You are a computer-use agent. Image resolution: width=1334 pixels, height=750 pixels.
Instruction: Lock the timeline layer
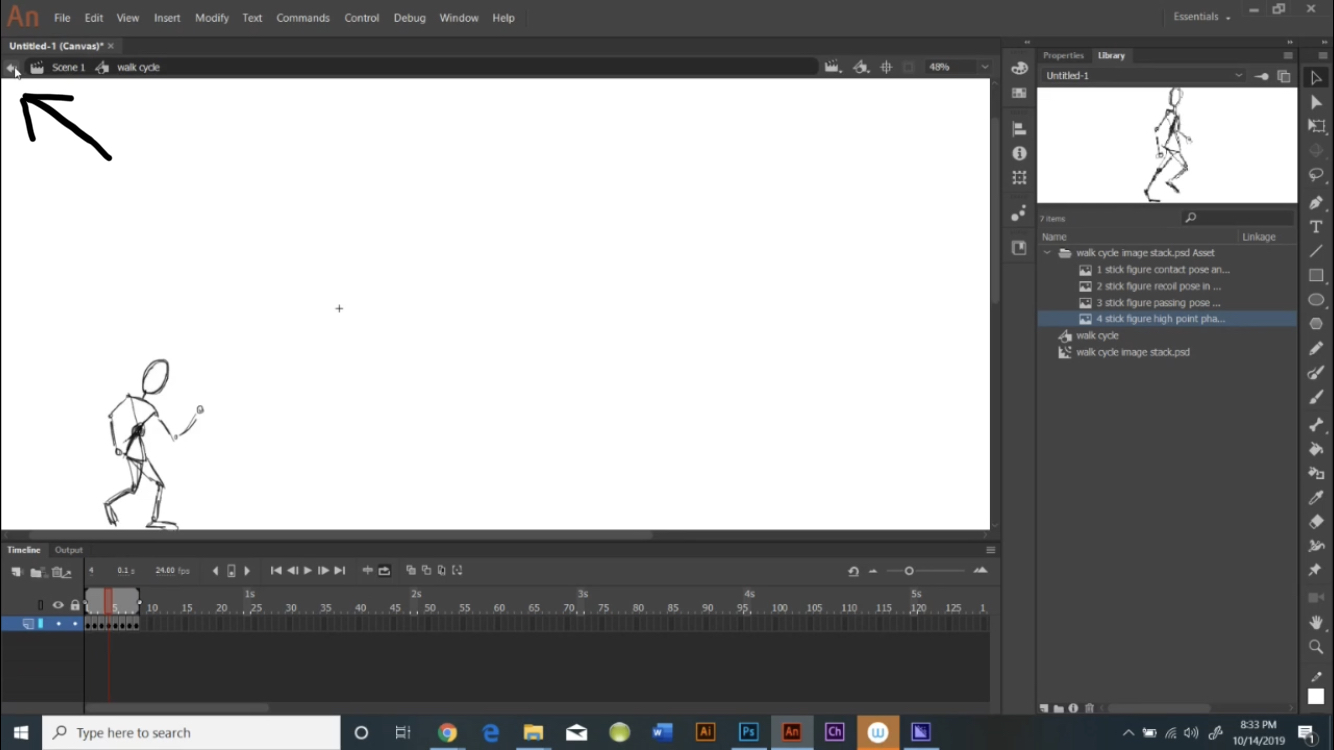click(x=74, y=623)
